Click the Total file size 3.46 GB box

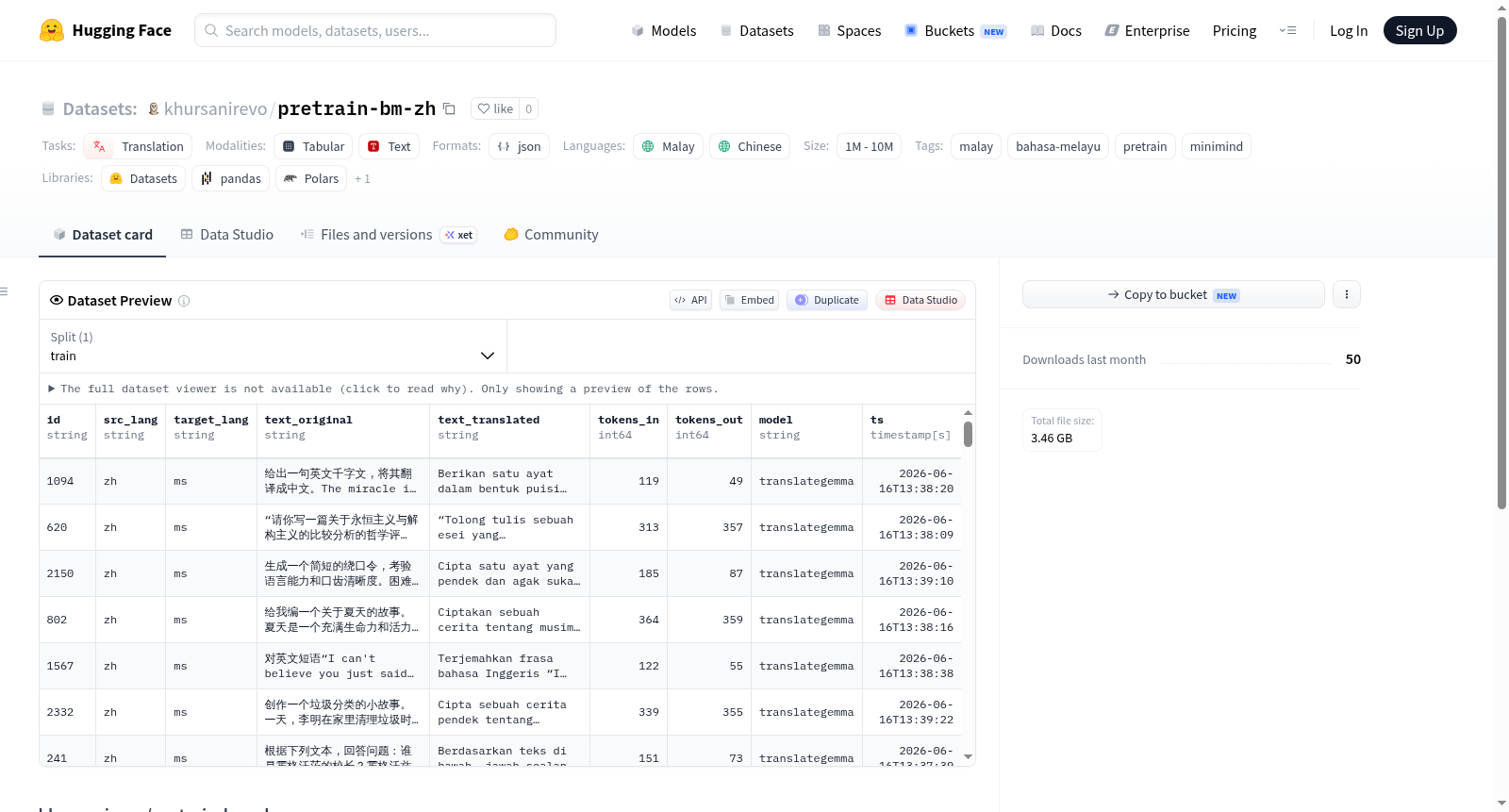pos(1063,430)
